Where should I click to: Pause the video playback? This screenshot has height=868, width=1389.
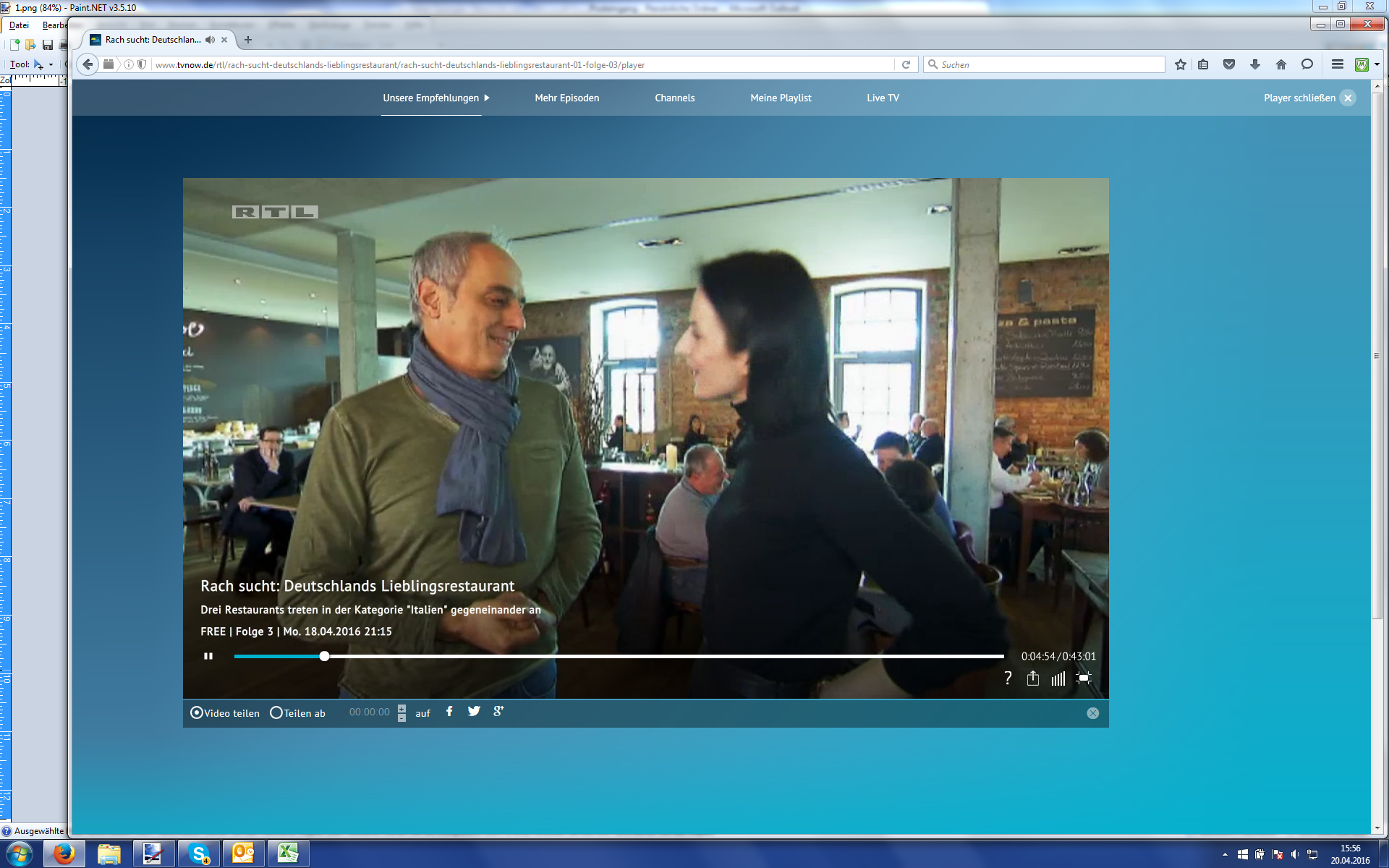click(x=208, y=656)
